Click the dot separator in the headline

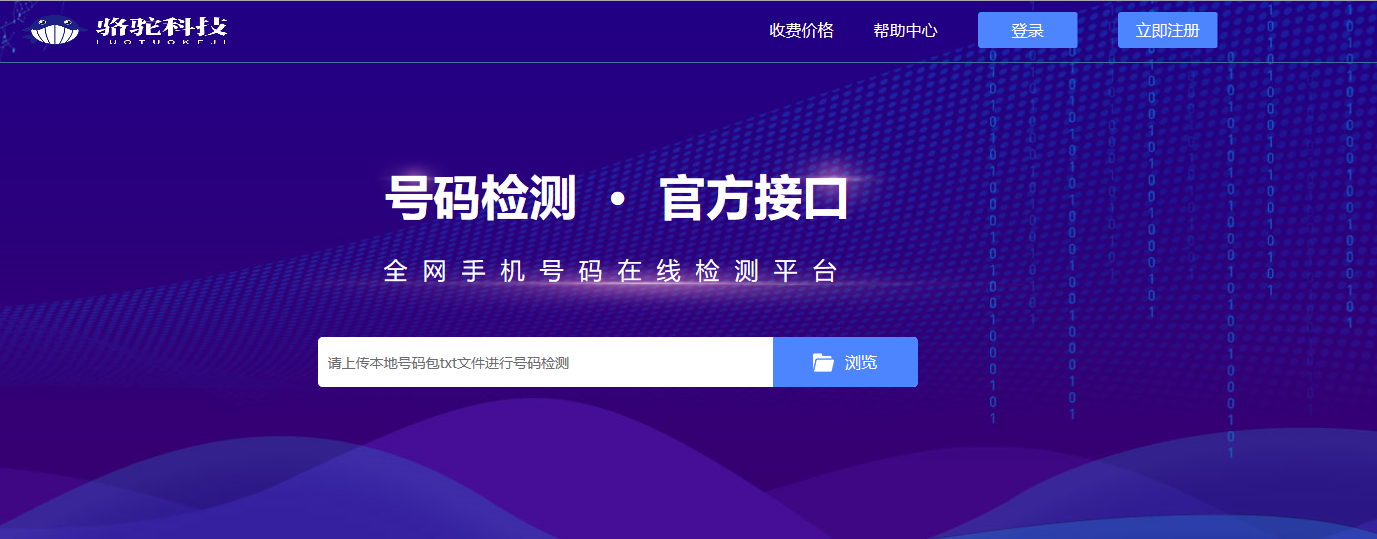(x=617, y=200)
